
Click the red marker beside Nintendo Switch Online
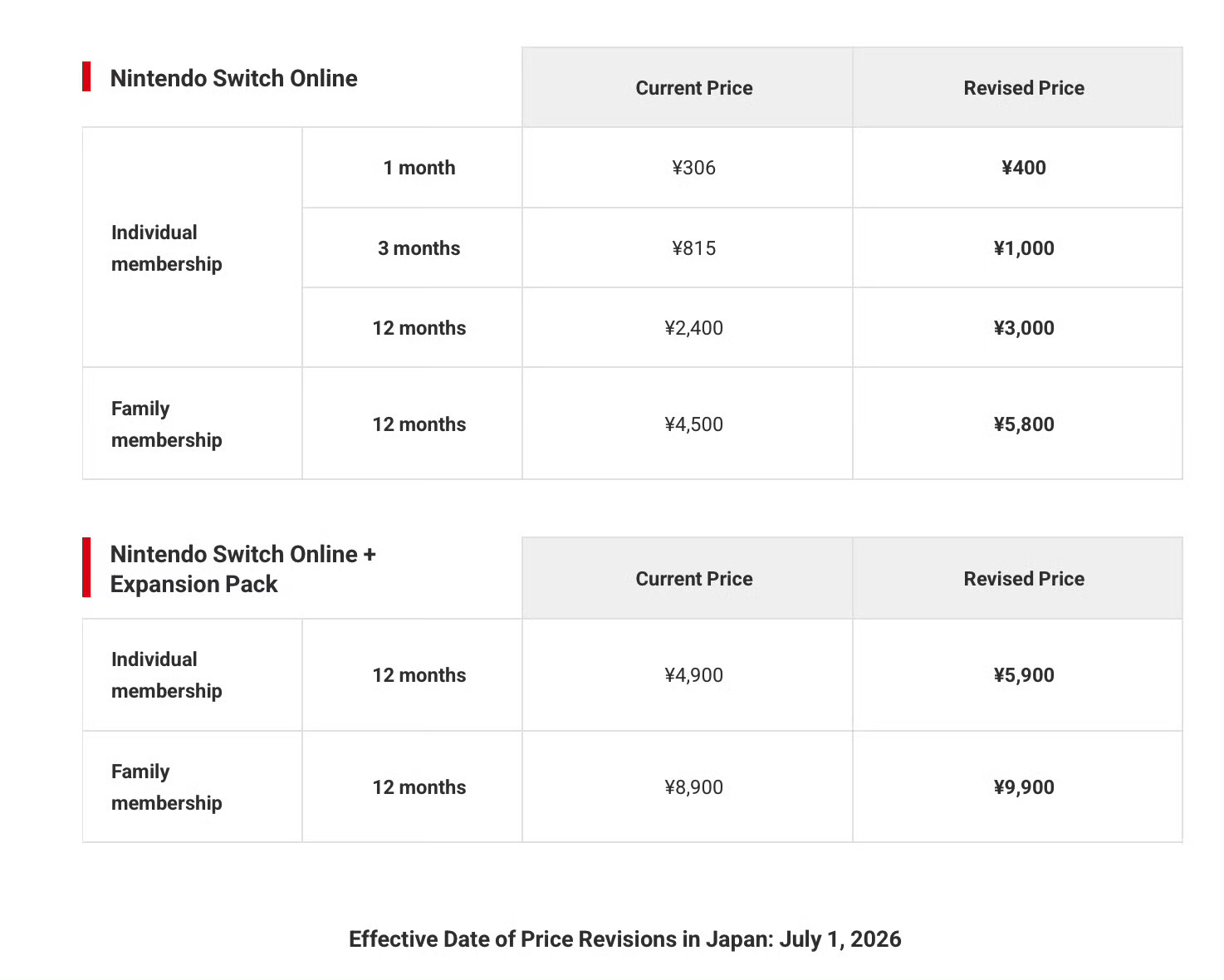pos(86,76)
